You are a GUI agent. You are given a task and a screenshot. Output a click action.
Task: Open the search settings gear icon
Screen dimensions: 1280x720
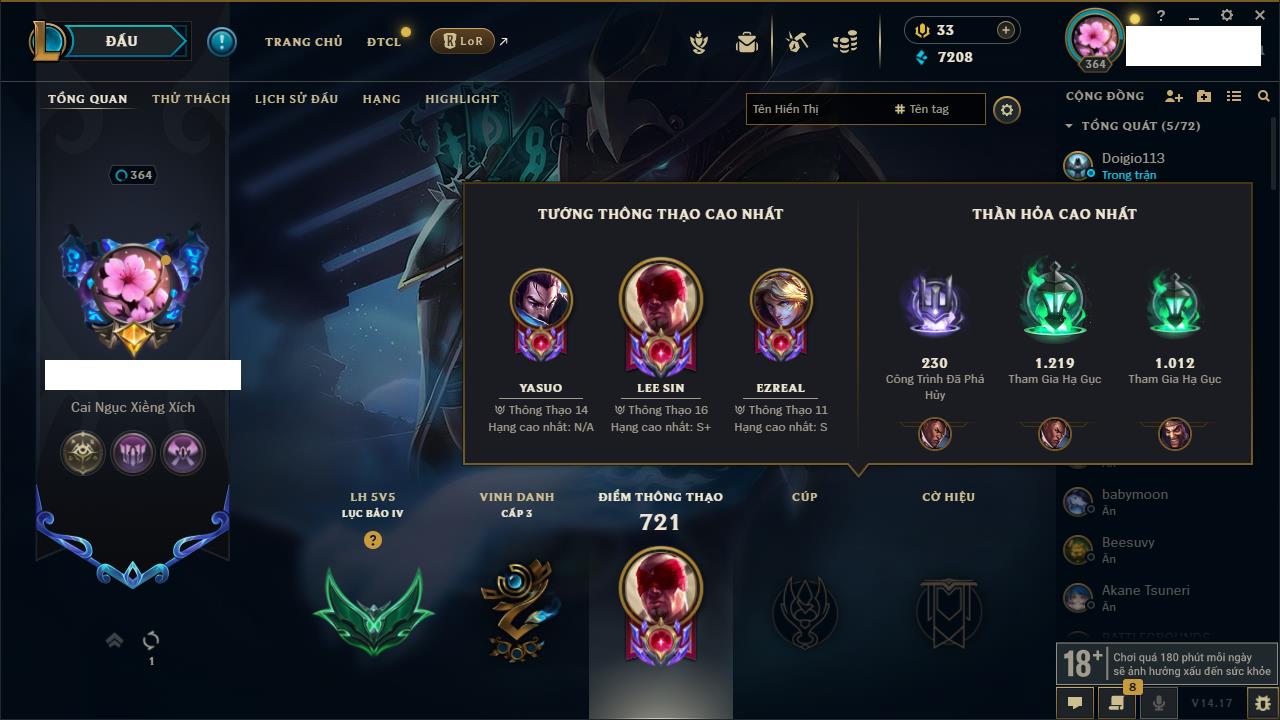click(1007, 109)
